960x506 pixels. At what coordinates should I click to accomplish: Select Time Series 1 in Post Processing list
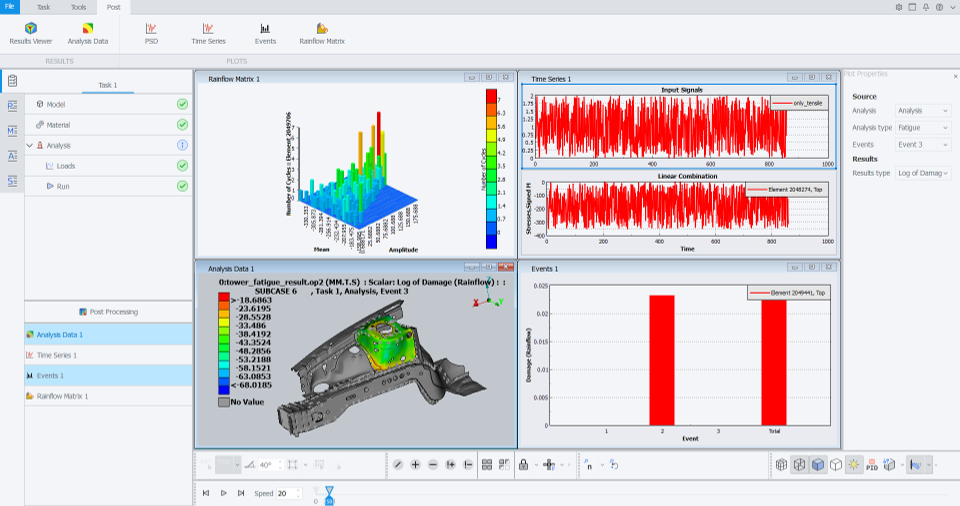click(x=57, y=355)
